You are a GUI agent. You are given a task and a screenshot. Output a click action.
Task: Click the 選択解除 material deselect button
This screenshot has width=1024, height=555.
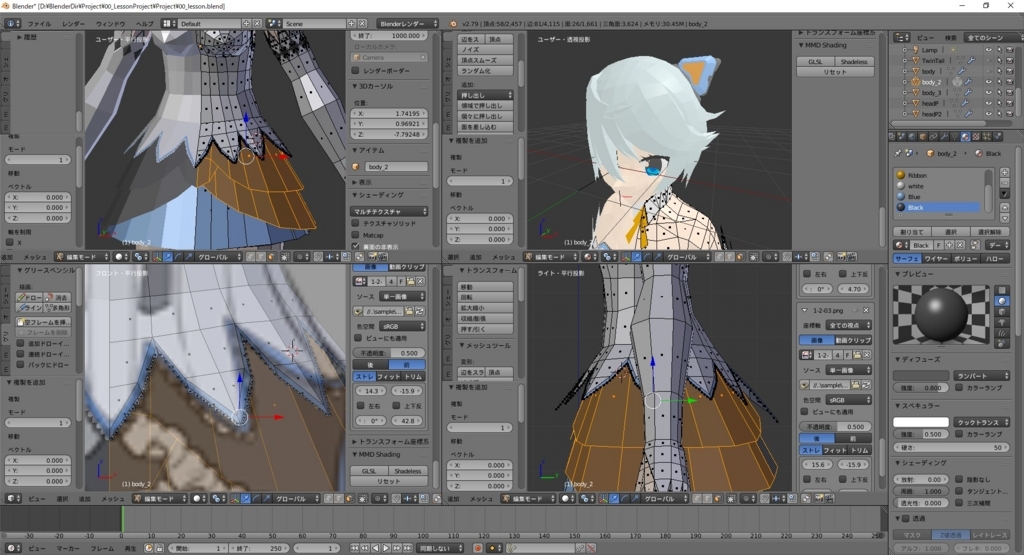click(990, 232)
